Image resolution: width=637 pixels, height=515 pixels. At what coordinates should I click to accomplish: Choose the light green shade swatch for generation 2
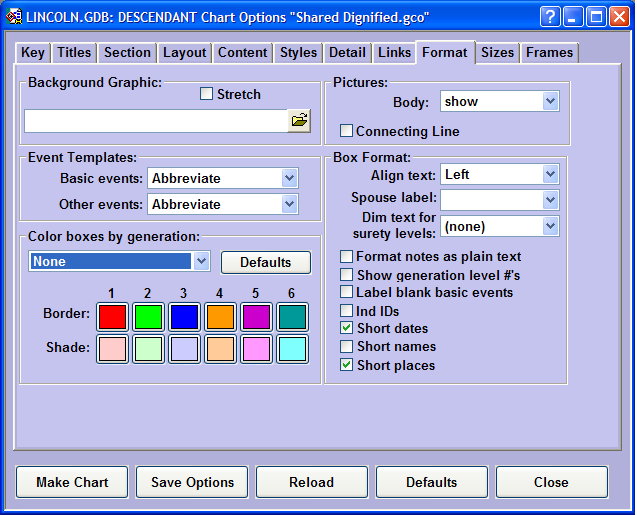tap(148, 349)
